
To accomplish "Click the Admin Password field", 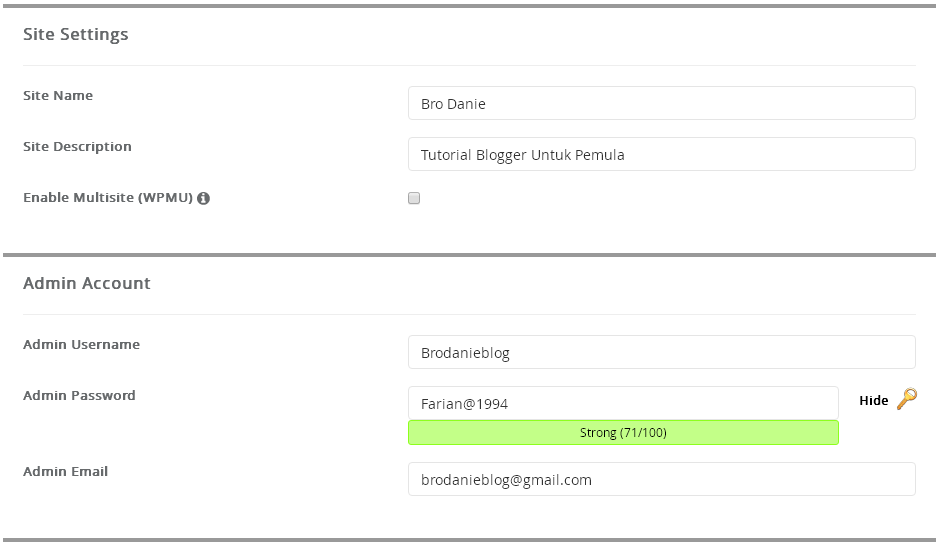I will pyautogui.click(x=622, y=403).
